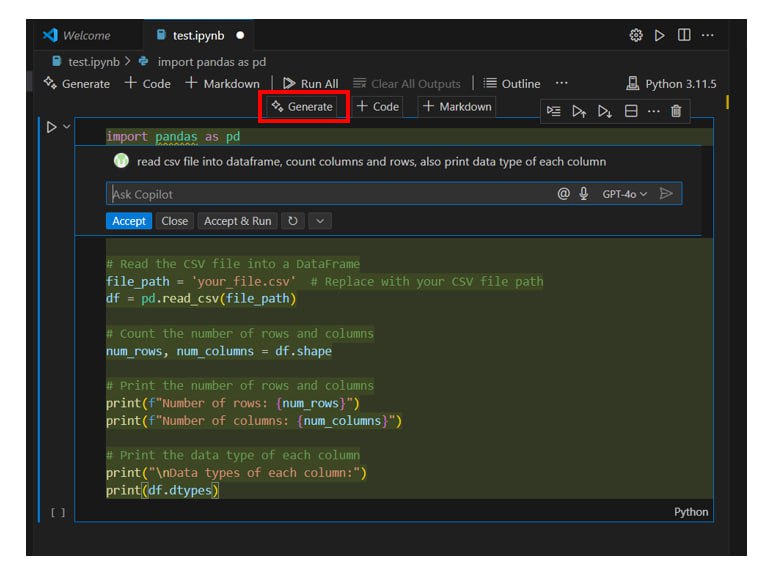Click the Number of rows print statement line
The height and width of the screenshot is (566, 770).
point(233,403)
